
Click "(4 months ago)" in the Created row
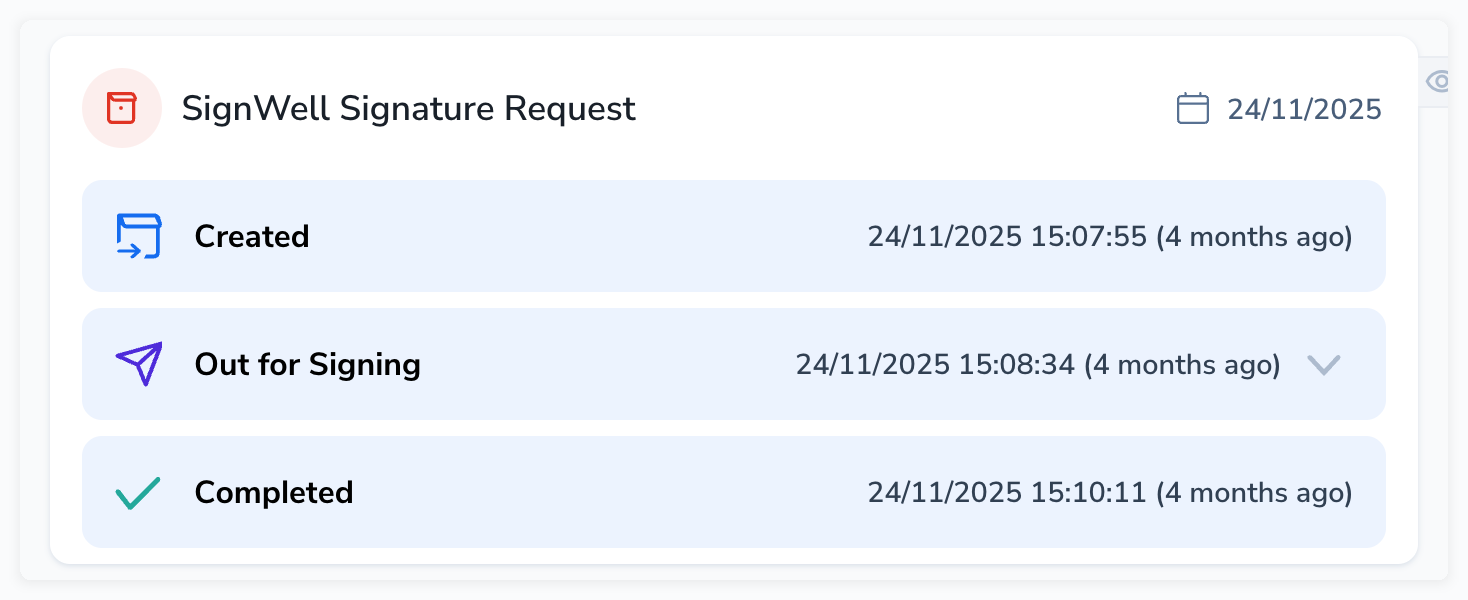pos(1254,237)
